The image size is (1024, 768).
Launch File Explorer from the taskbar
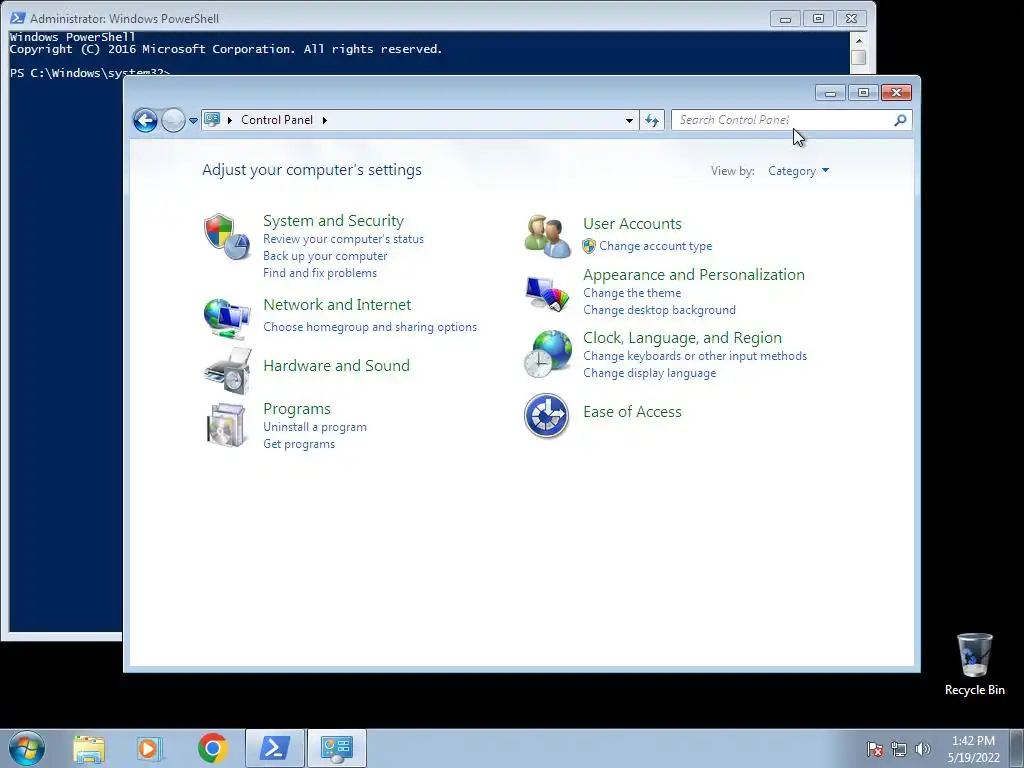(89, 748)
